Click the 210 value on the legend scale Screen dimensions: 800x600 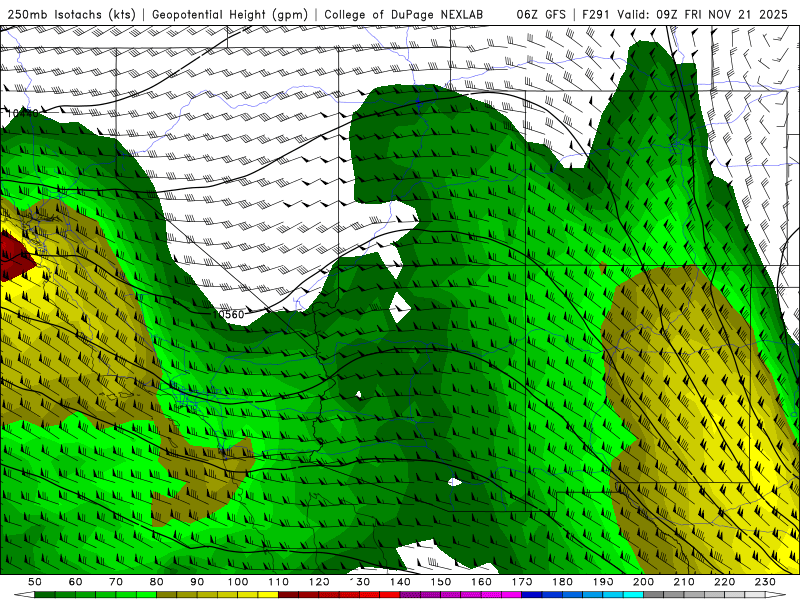[x=684, y=582]
